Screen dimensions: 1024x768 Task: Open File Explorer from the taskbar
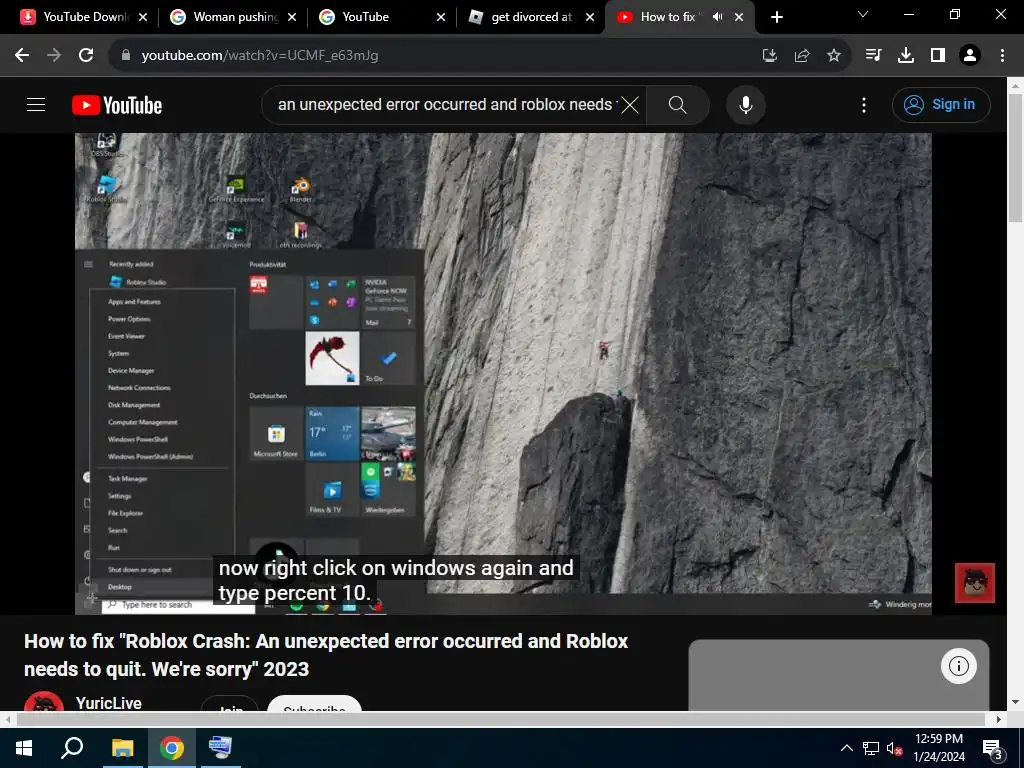tap(122, 748)
